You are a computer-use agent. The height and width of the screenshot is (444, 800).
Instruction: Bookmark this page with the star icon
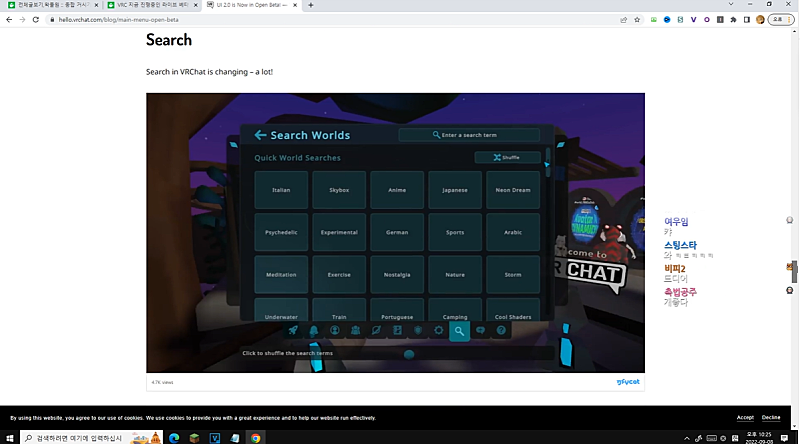(x=637, y=20)
